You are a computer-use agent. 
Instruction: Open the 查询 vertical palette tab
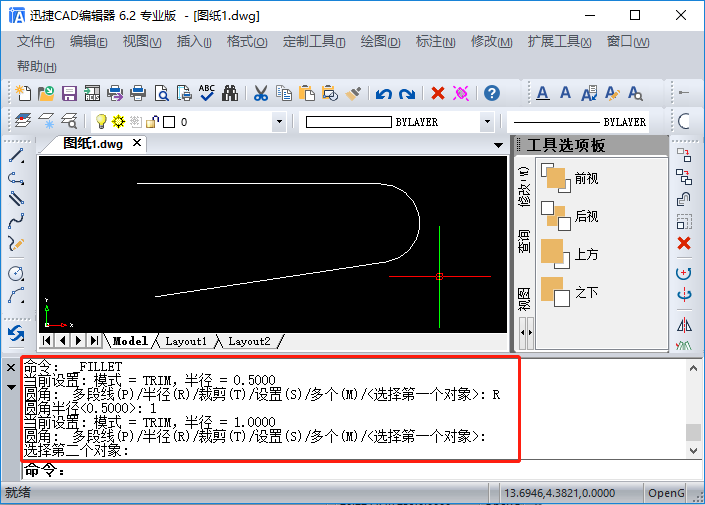(524, 241)
